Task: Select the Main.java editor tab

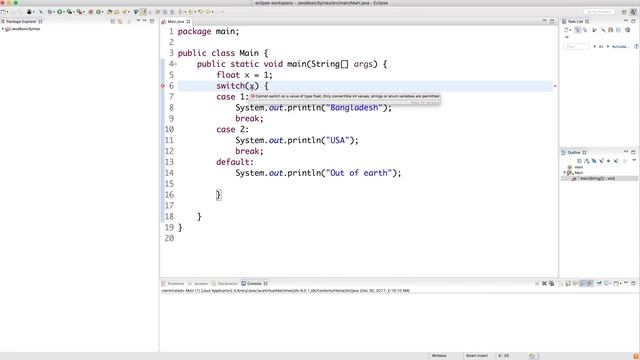Action: (176, 21)
